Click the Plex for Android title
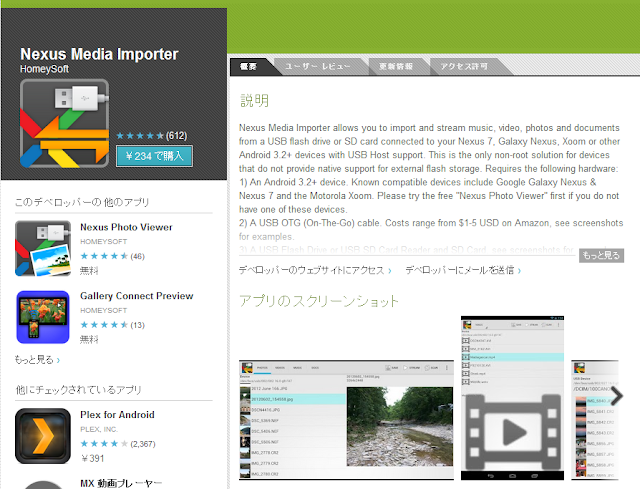 click(117, 414)
